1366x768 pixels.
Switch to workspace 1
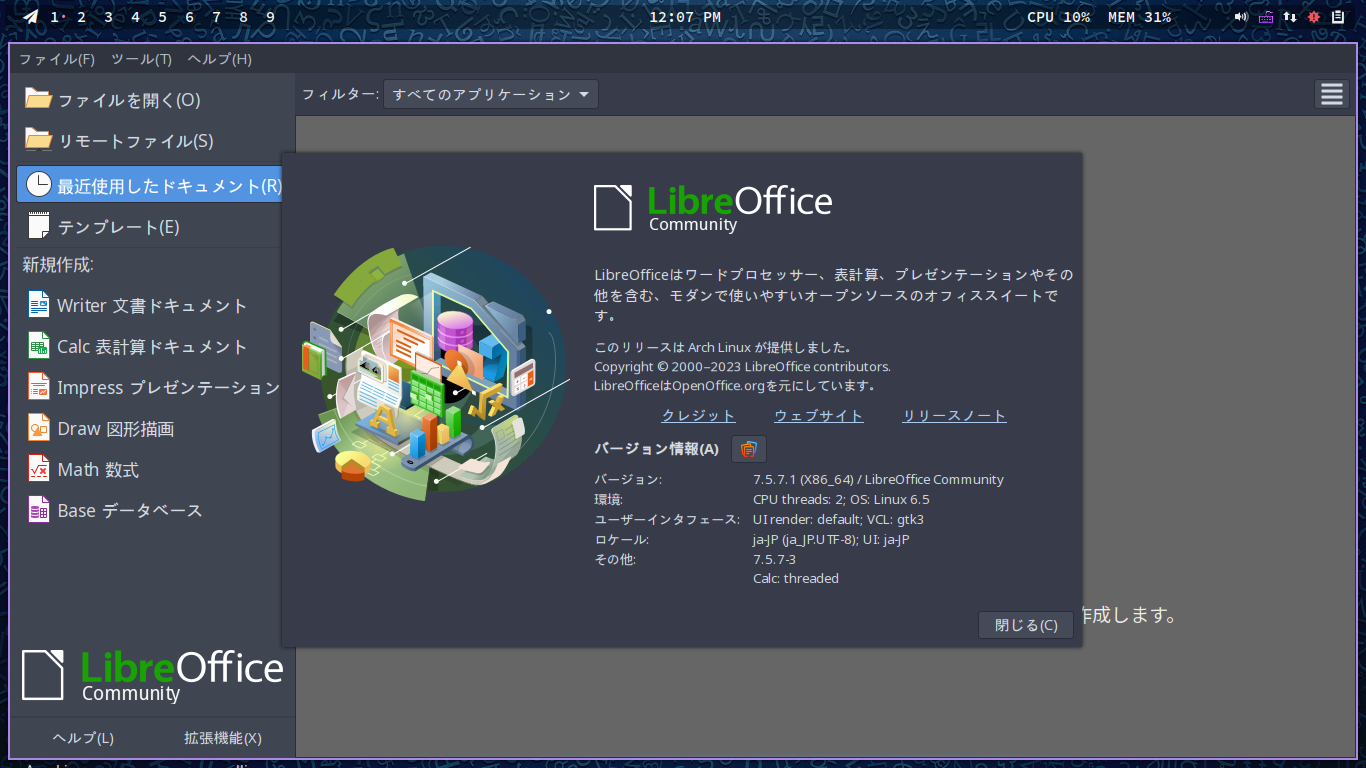click(54, 17)
